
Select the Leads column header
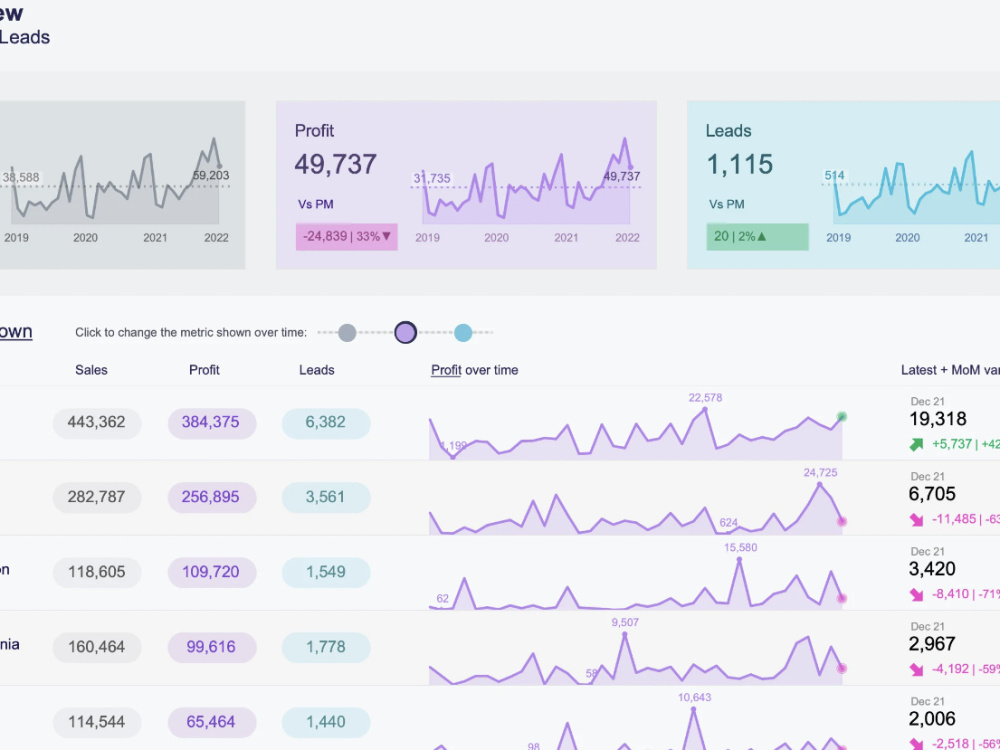316,370
